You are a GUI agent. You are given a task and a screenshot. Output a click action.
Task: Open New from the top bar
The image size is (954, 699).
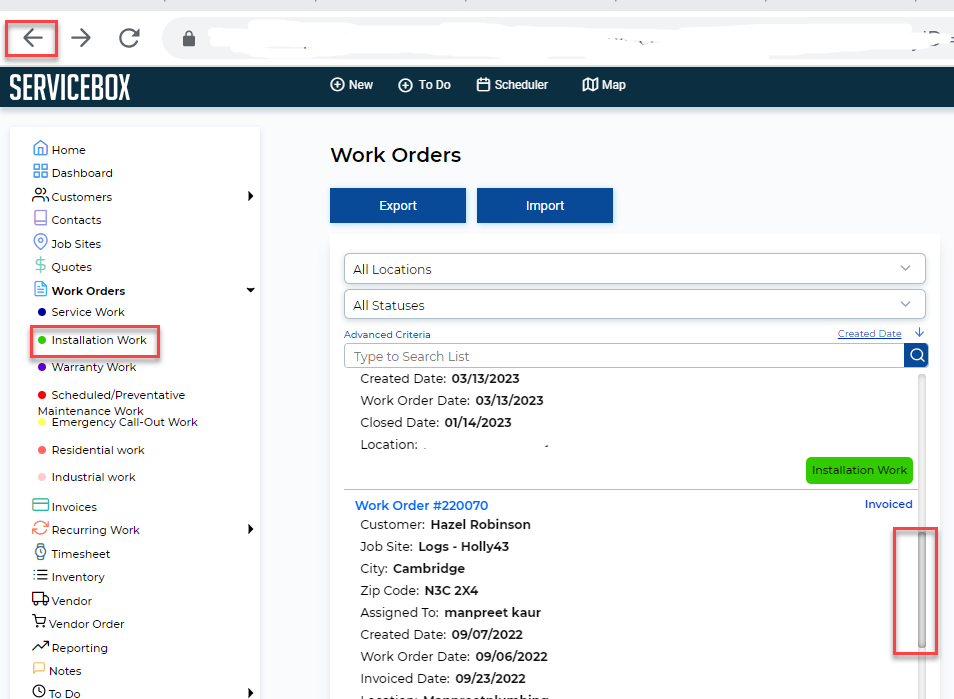[352, 85]
